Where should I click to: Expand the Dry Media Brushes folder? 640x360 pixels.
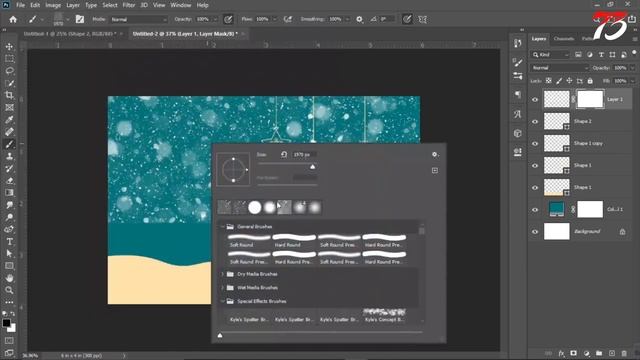point(223,274)
